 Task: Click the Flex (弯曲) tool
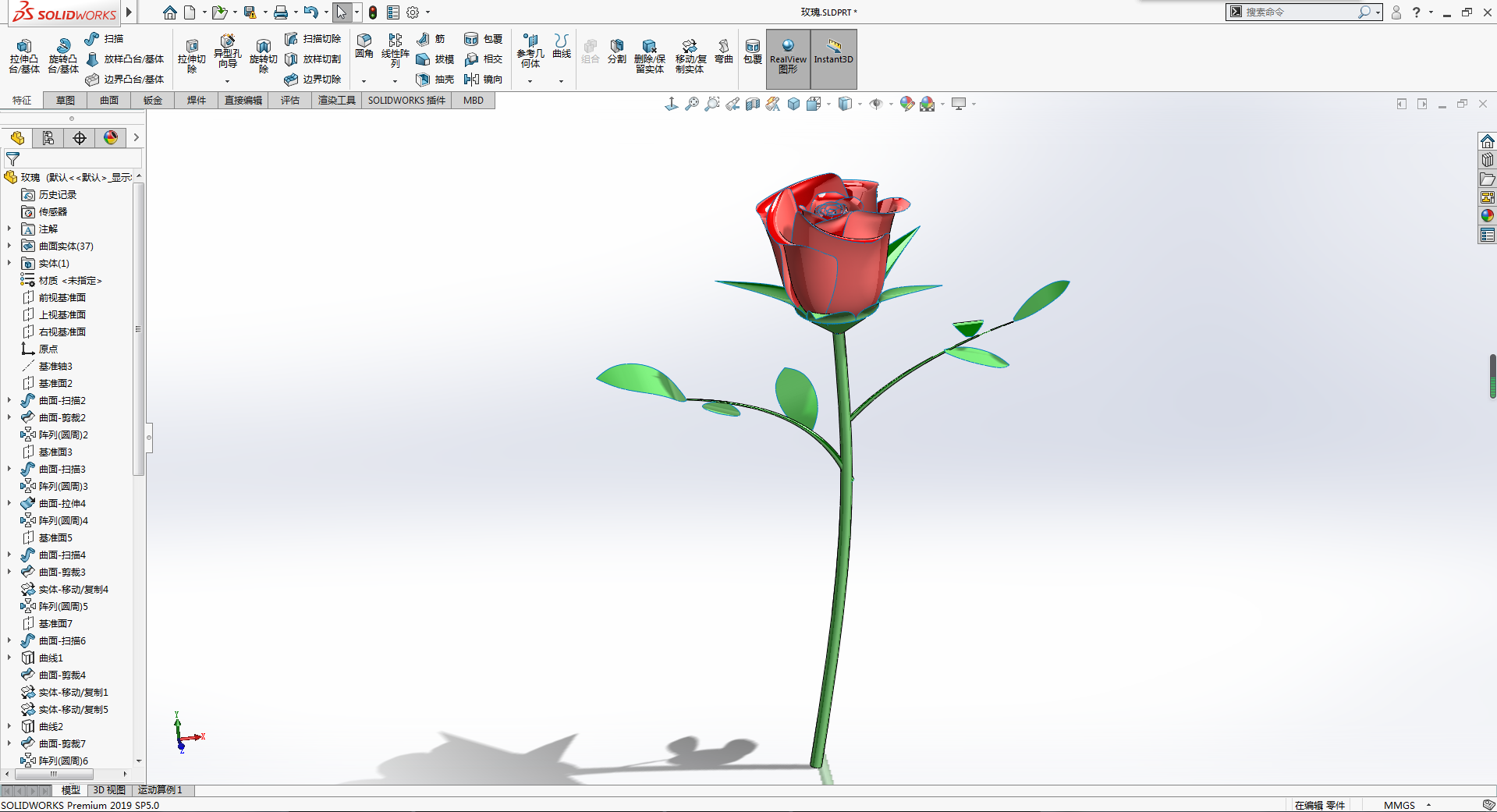coord(724,51)
